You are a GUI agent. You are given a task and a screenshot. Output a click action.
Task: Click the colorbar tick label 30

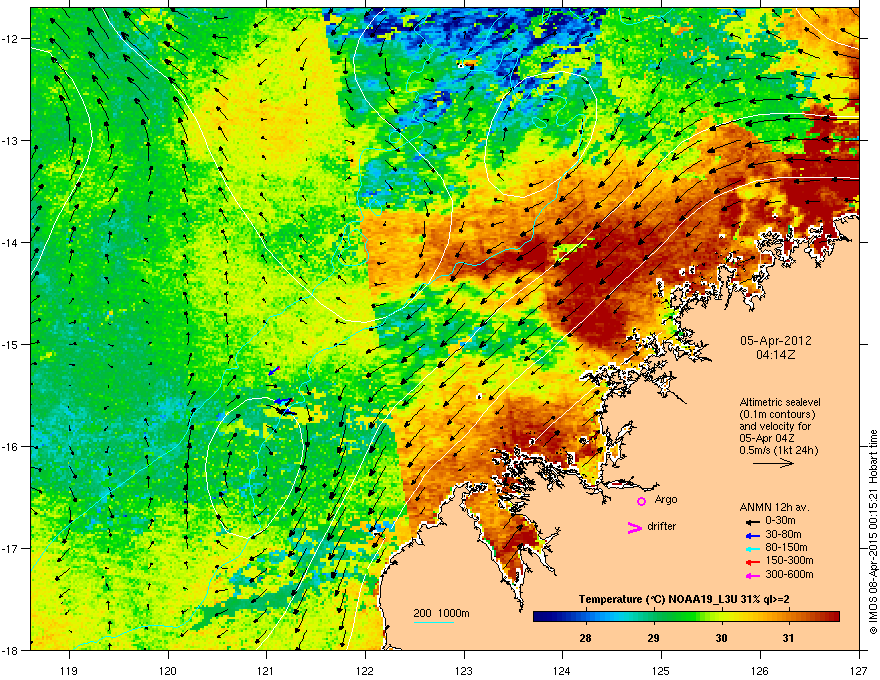721,638
